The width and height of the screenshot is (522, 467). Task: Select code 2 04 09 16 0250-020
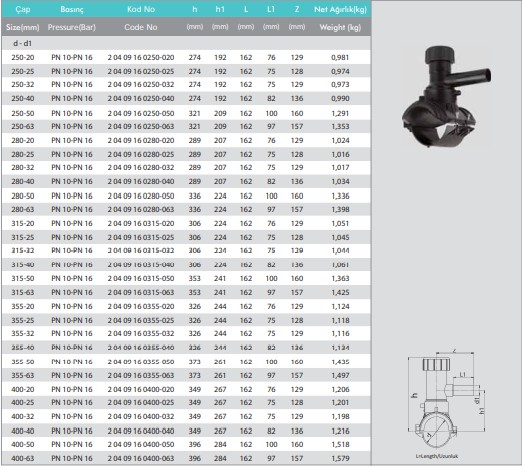point(141,57)
